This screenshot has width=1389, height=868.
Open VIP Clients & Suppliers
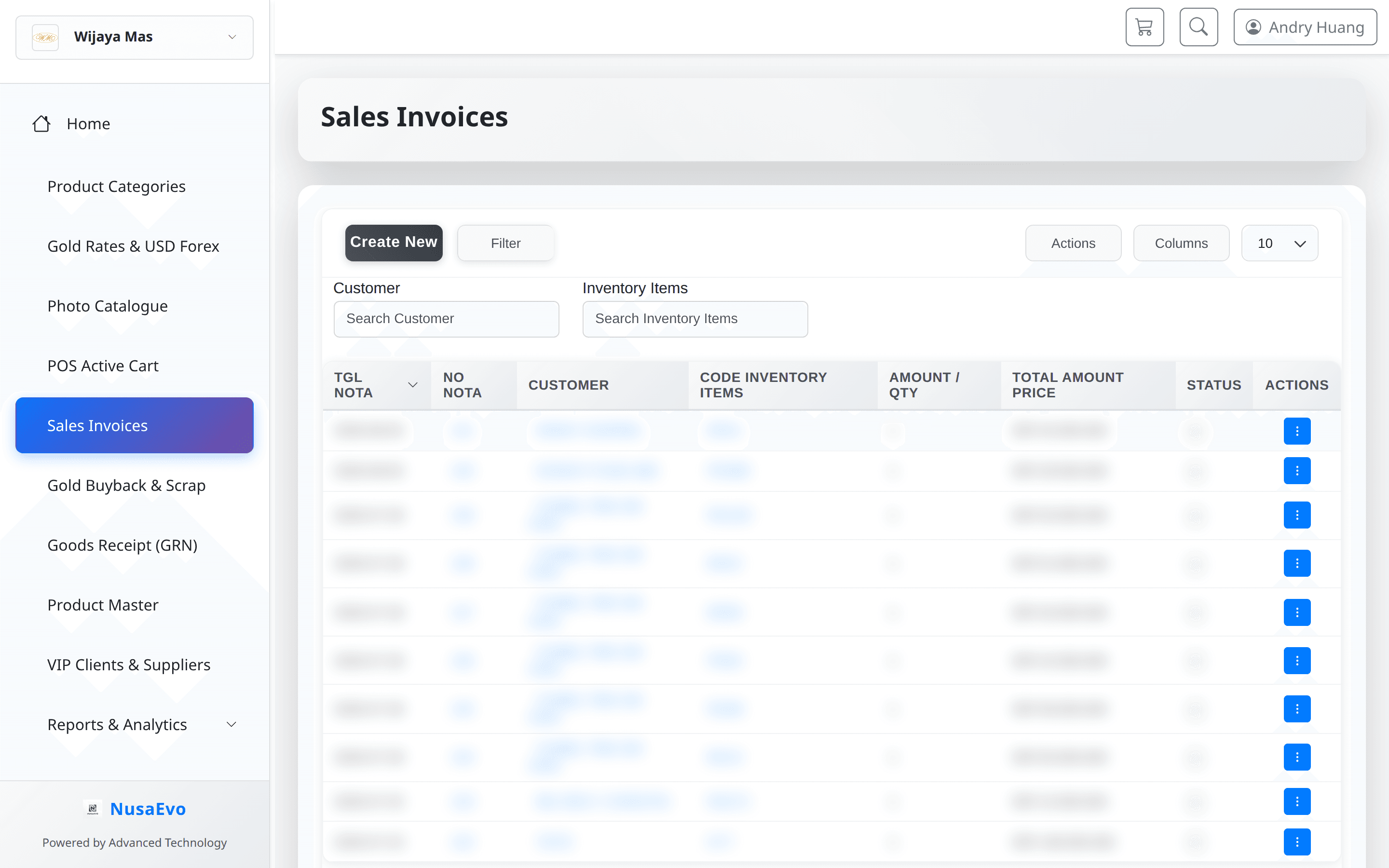point(129,664)
